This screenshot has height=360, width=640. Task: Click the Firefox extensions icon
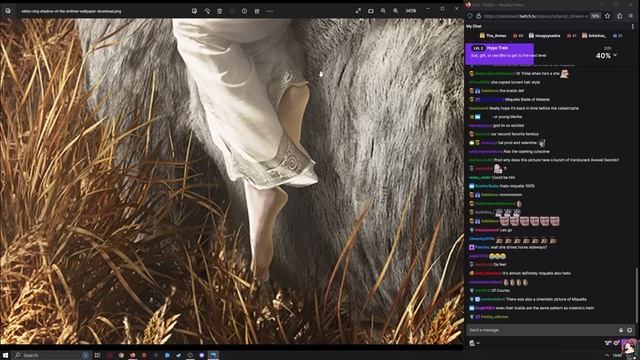[x=620, y=16]
